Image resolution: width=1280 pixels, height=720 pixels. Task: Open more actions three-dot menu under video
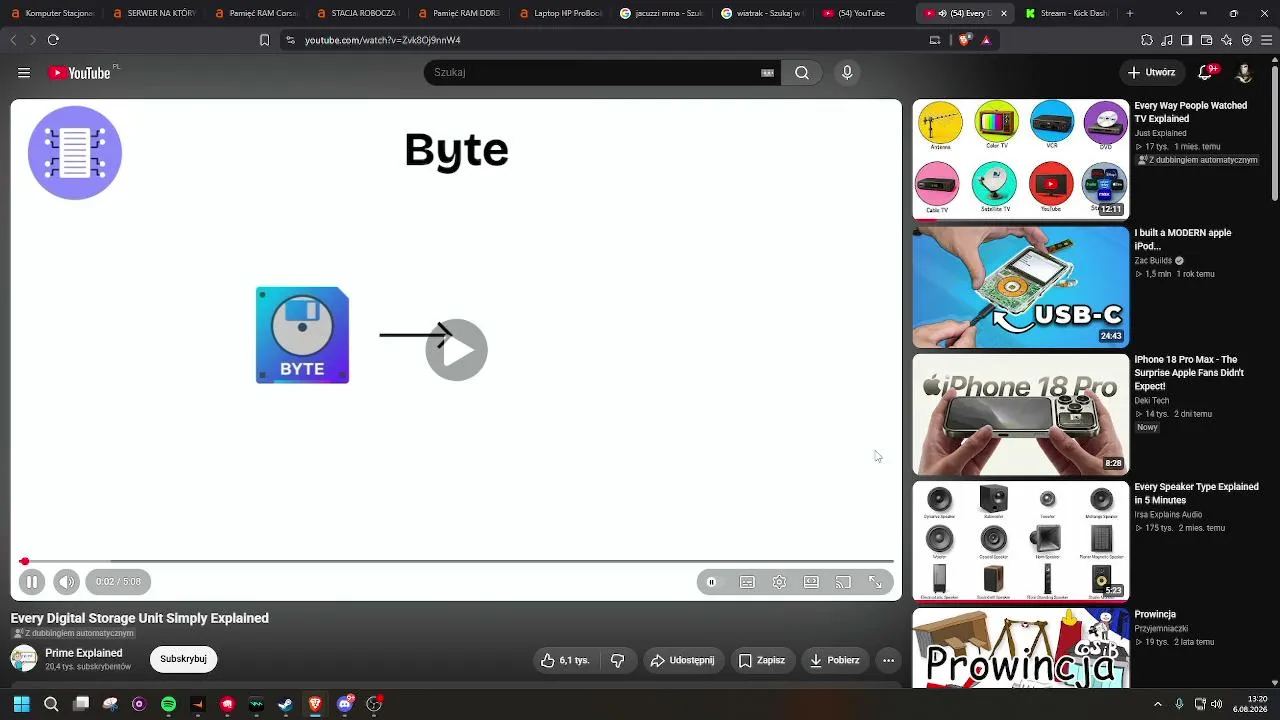(x=888, y=660)
